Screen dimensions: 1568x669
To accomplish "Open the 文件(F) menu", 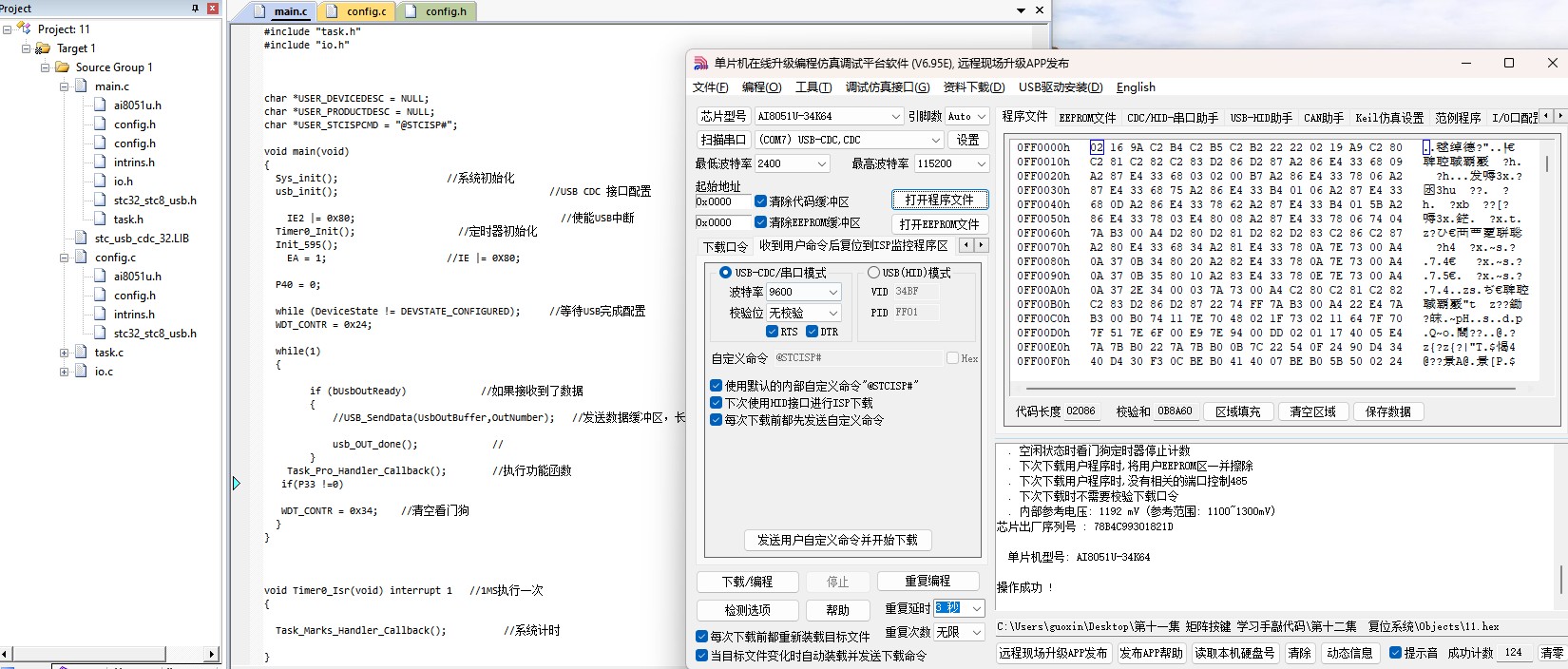I will coord(710,87).
